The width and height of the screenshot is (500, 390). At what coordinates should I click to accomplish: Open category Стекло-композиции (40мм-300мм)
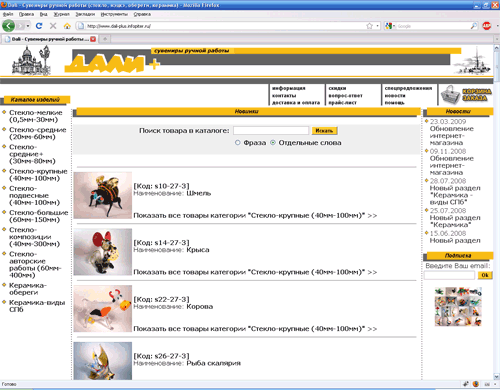coord(34,237)
